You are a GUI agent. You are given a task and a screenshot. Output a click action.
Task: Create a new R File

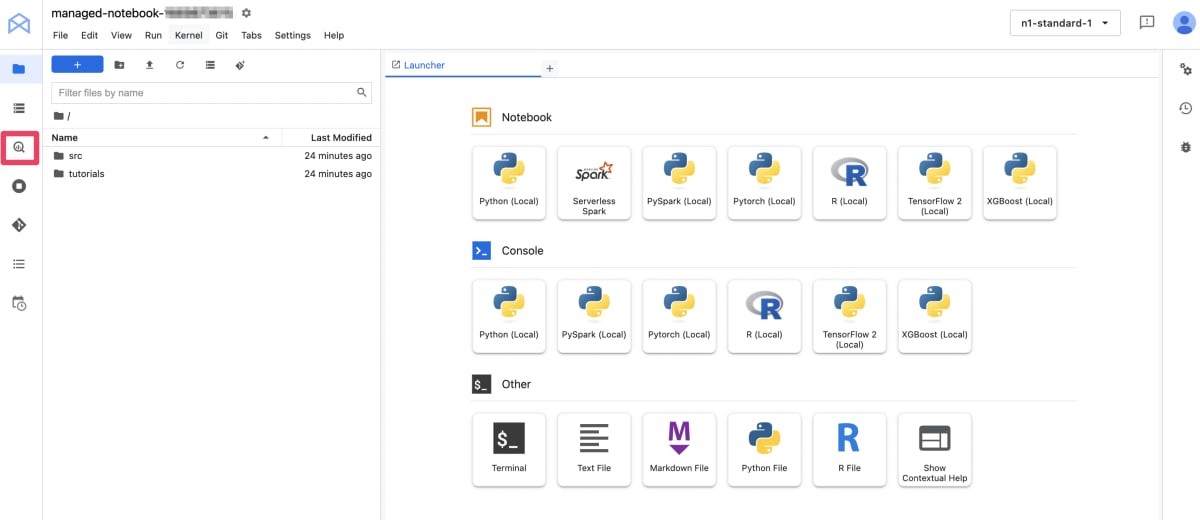pos(849,450)
